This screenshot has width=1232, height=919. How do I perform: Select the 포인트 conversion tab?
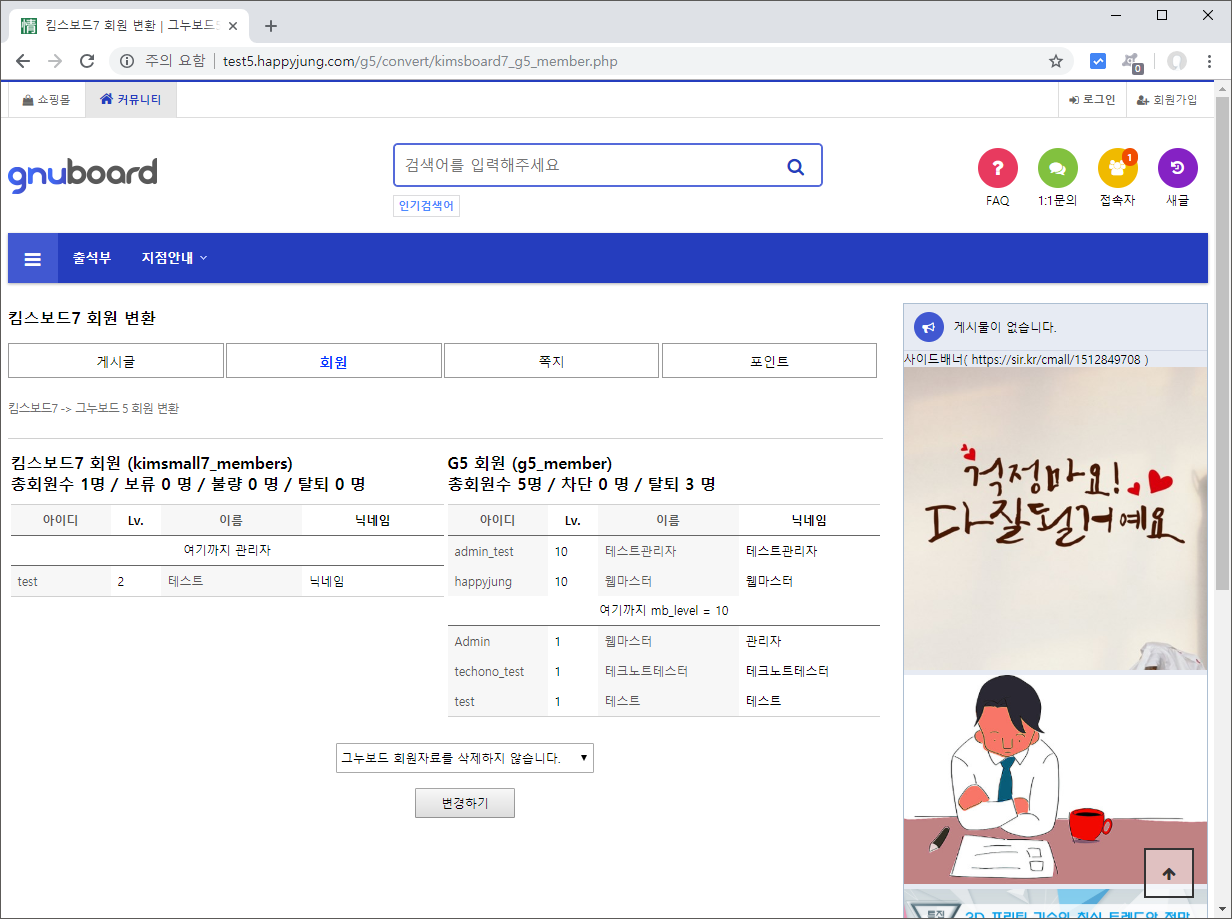click(769, 361)
